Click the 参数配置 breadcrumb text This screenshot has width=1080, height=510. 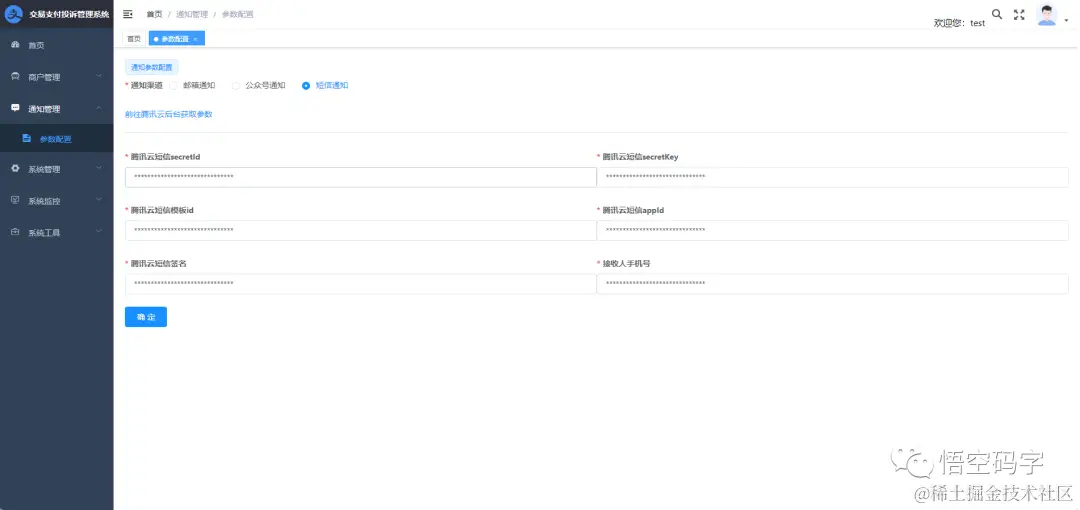[238, 14]
